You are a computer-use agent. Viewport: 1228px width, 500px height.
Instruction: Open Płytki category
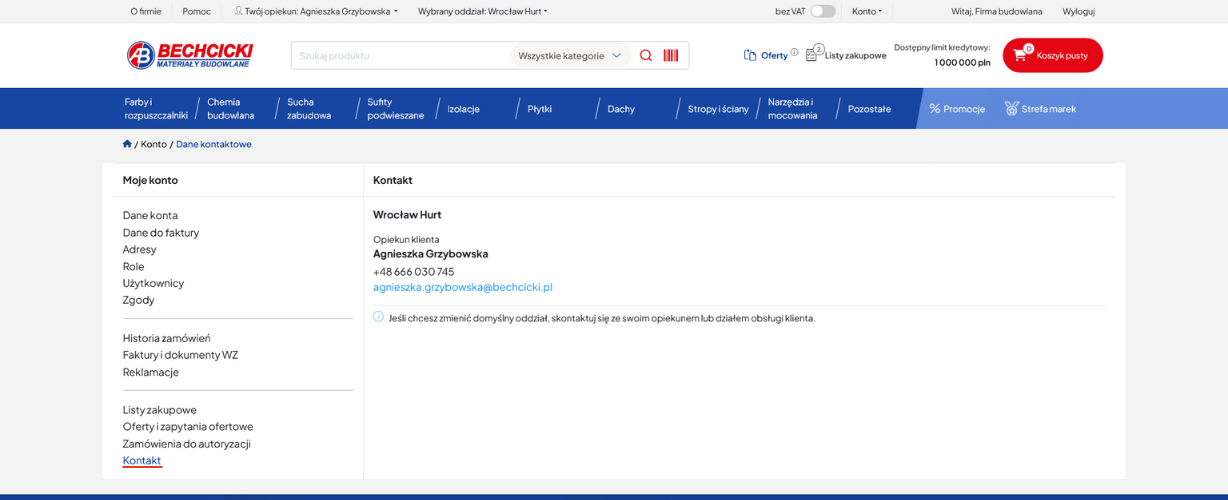click(540, 109)
